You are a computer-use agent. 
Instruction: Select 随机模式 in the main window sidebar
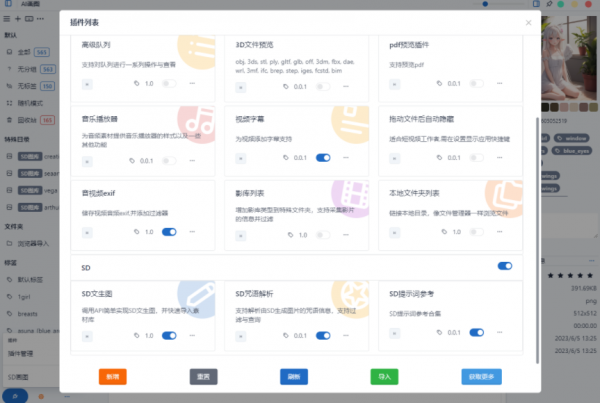tap(31, 103)
